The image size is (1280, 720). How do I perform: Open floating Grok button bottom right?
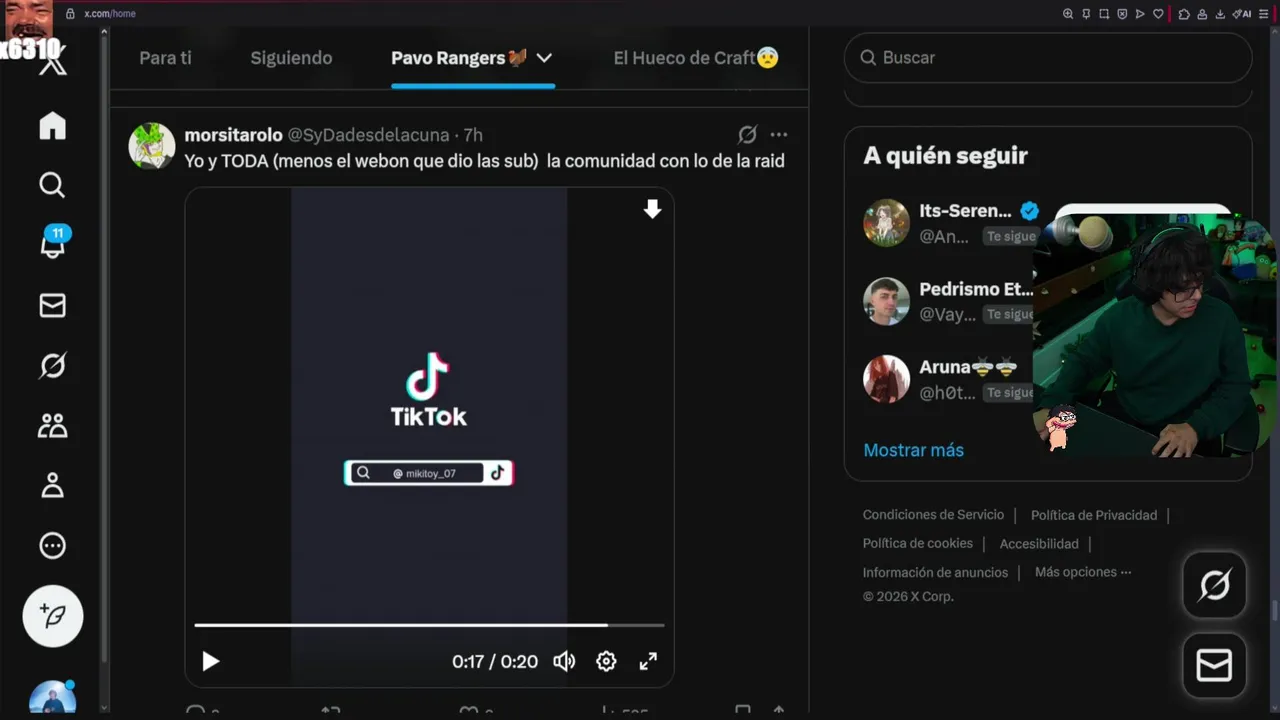point(1214,585)
